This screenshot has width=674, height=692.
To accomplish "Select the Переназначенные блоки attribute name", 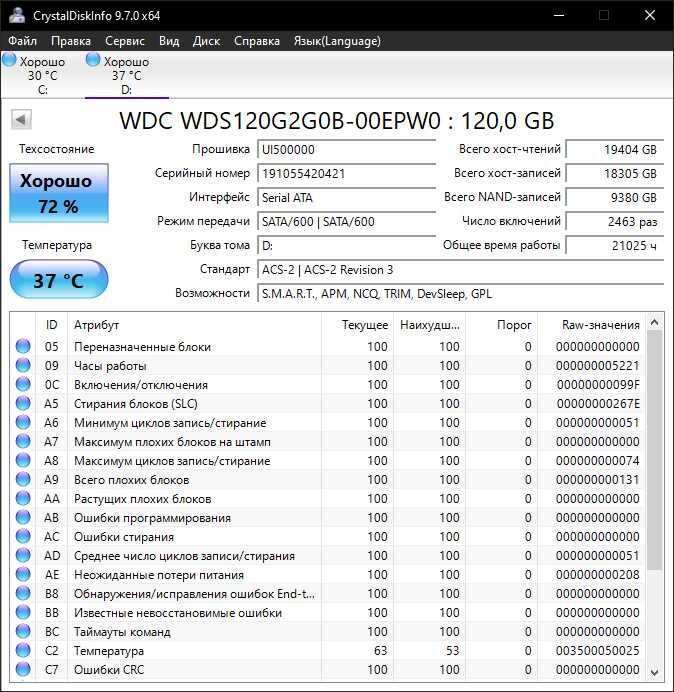I will tap(142, 347).
